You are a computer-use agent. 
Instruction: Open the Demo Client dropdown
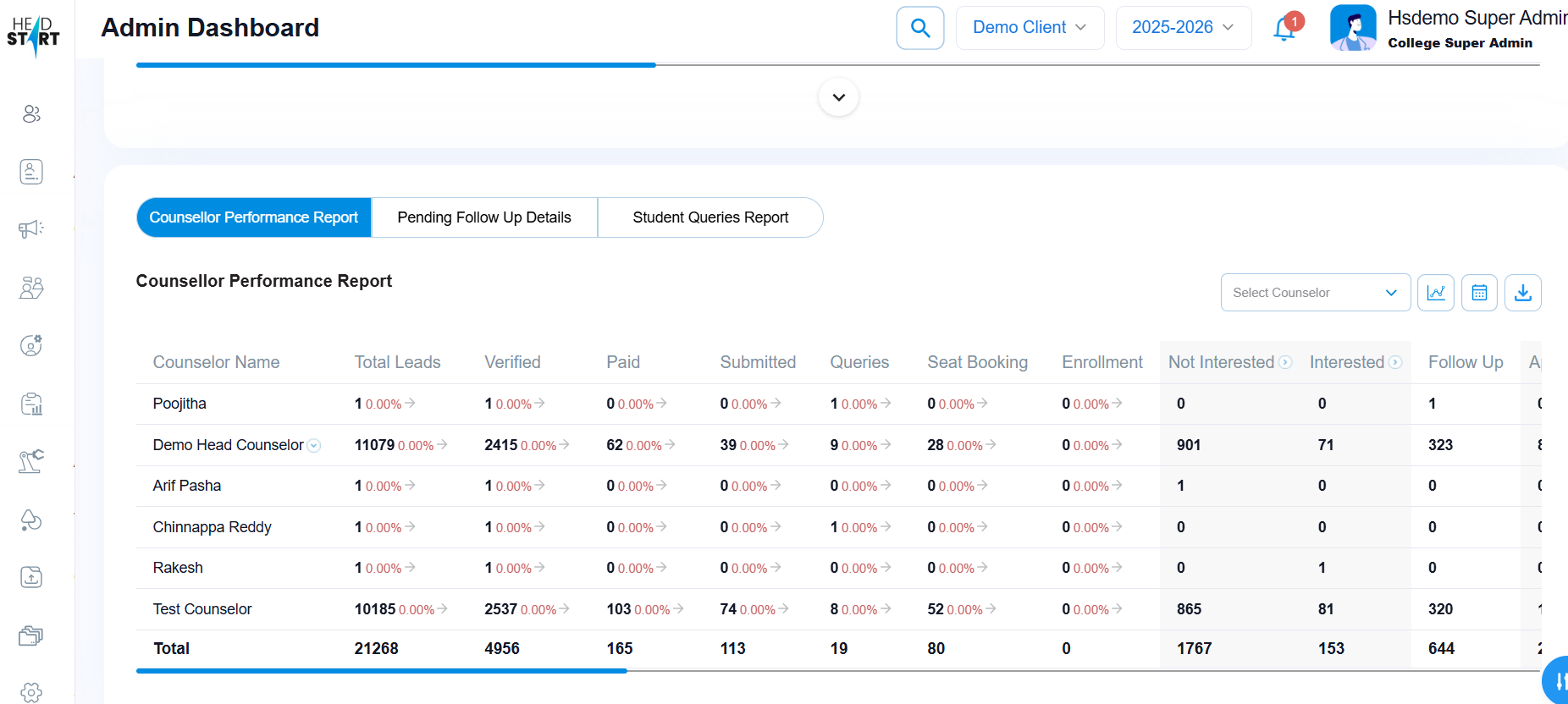[1029, 28]
